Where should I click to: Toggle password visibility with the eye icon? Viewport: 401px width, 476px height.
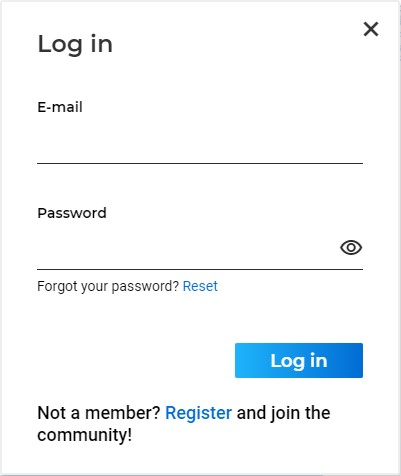click(351, 247)
